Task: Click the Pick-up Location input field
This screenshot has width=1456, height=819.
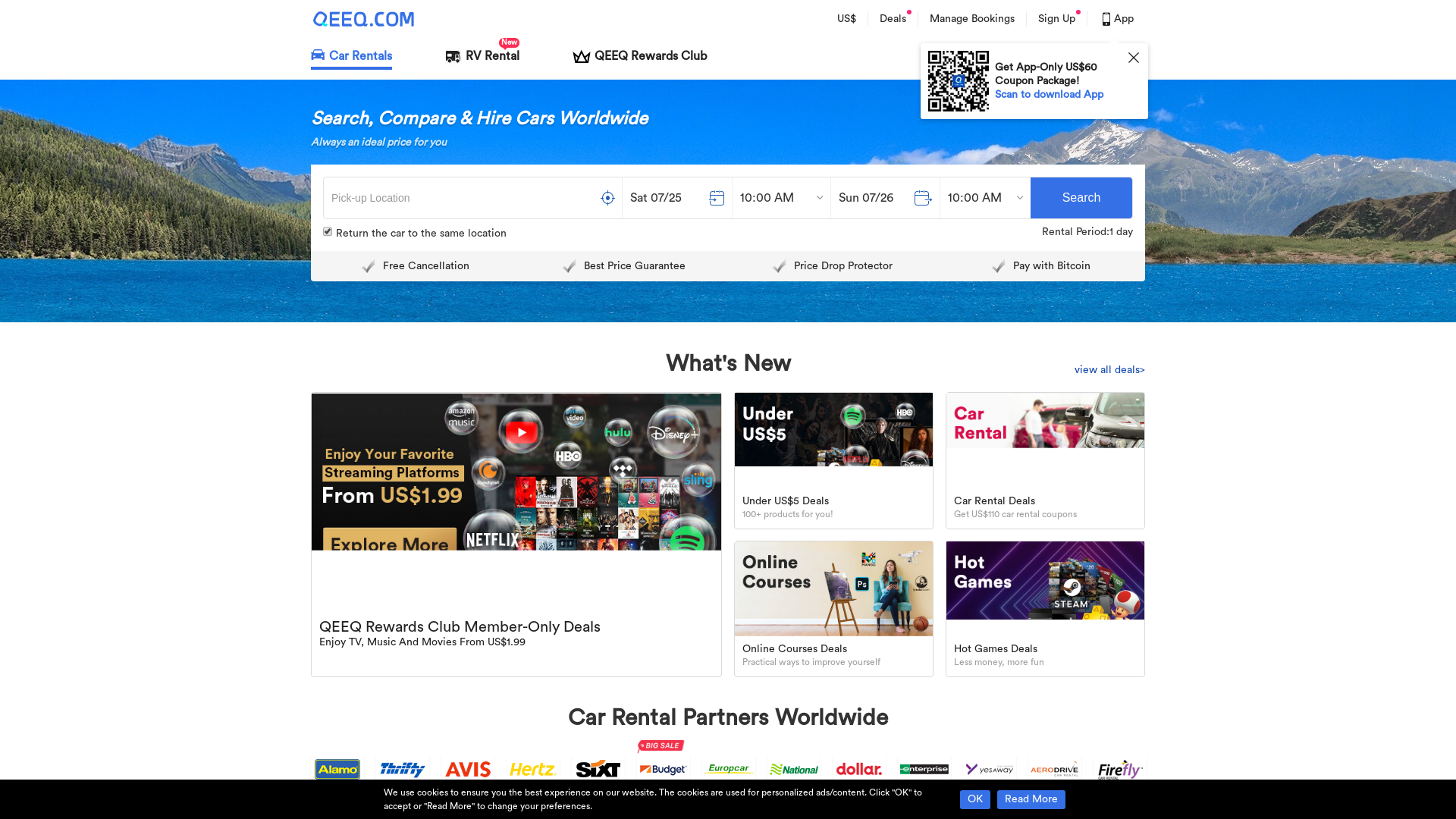Action: 463,198
